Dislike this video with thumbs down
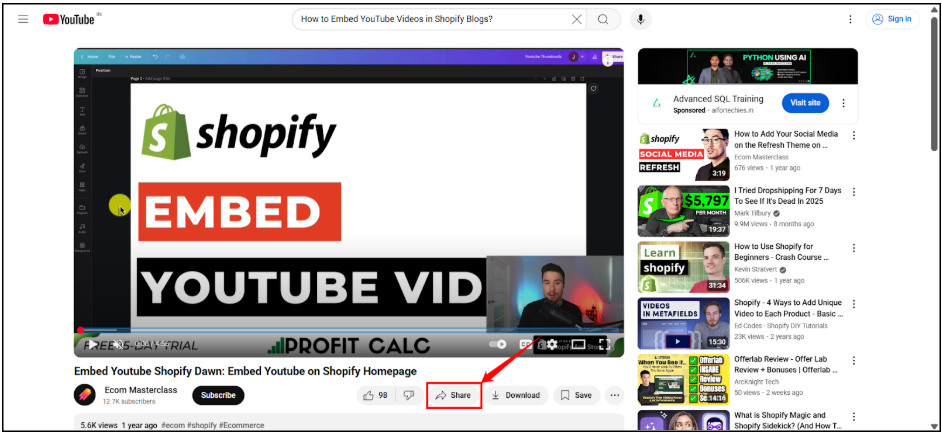The image size is (942, 433). pyautogui.click(x=409, y=395)
